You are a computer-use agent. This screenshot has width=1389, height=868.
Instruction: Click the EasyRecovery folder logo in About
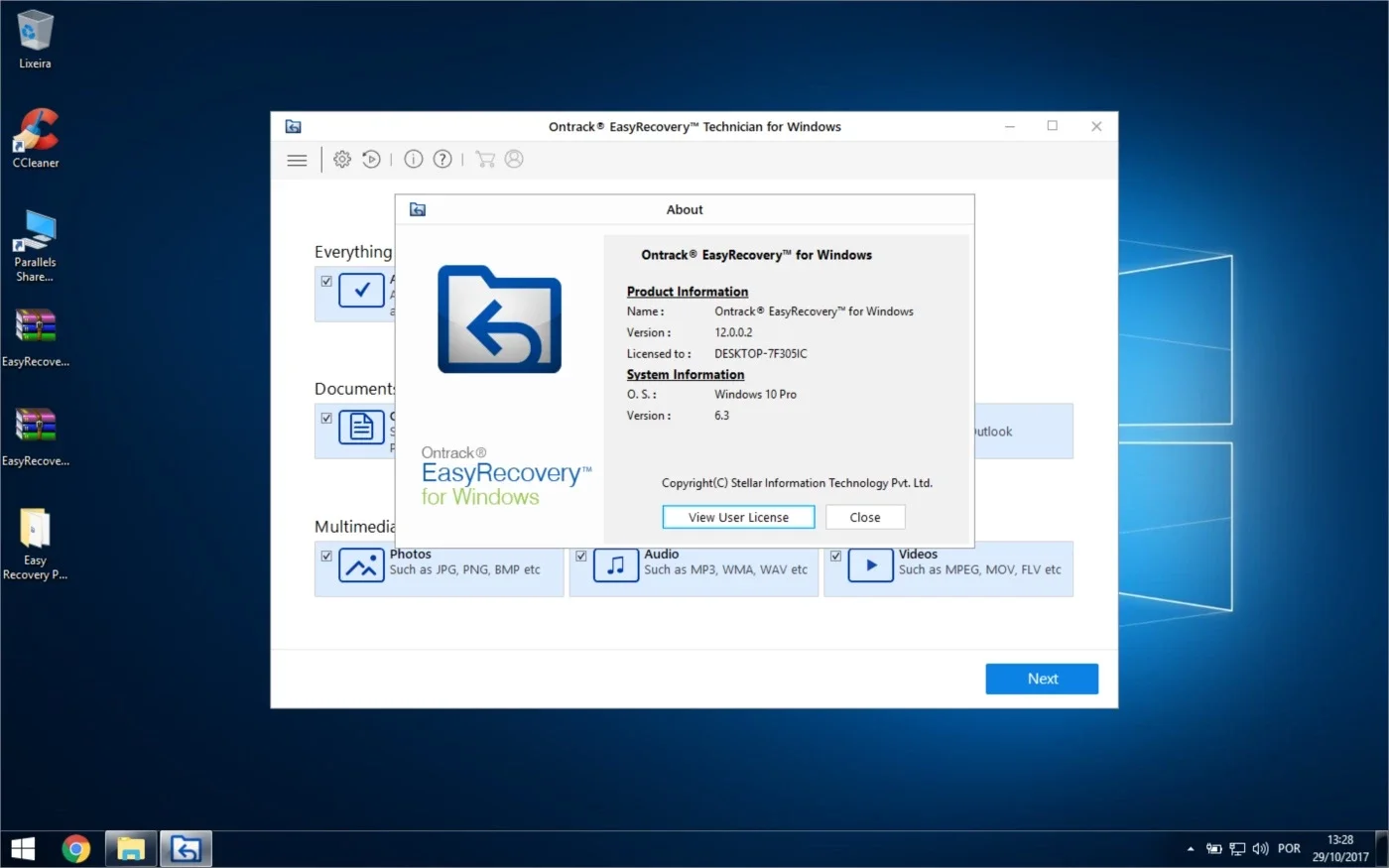[x=499, y=319]
